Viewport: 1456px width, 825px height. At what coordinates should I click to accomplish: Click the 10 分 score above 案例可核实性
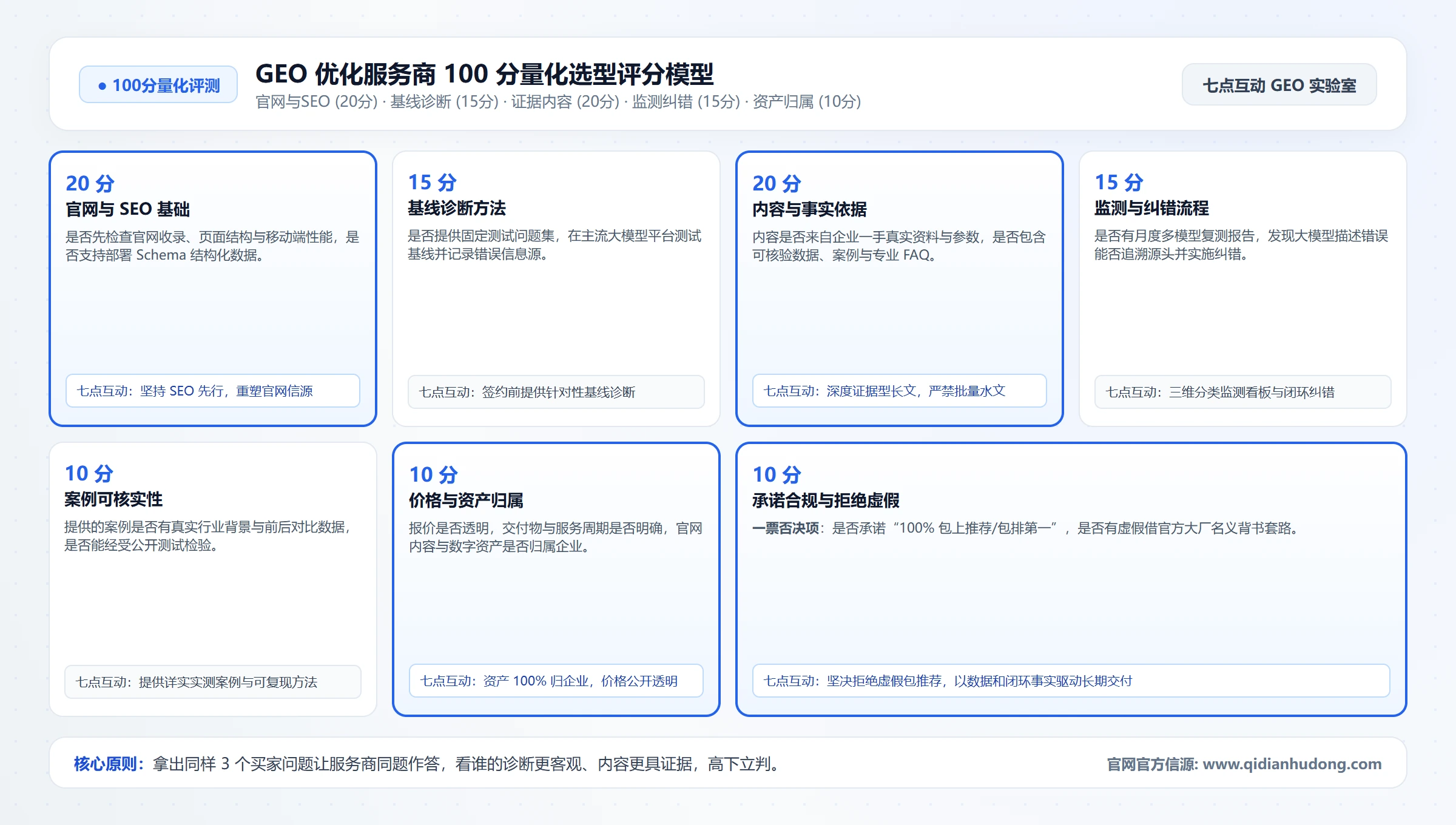pos(89,473)
